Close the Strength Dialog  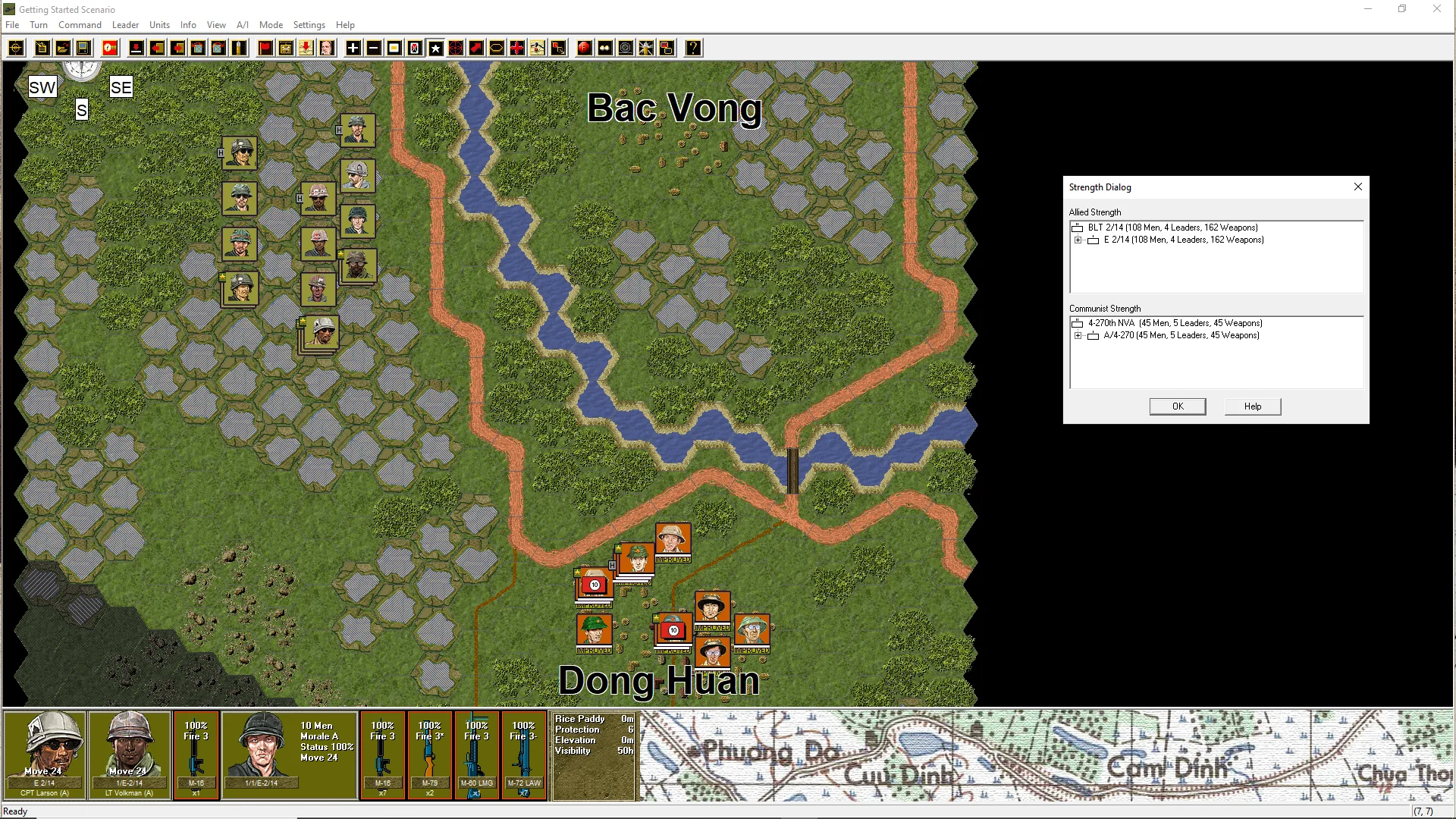click(x=1357, y=187)
